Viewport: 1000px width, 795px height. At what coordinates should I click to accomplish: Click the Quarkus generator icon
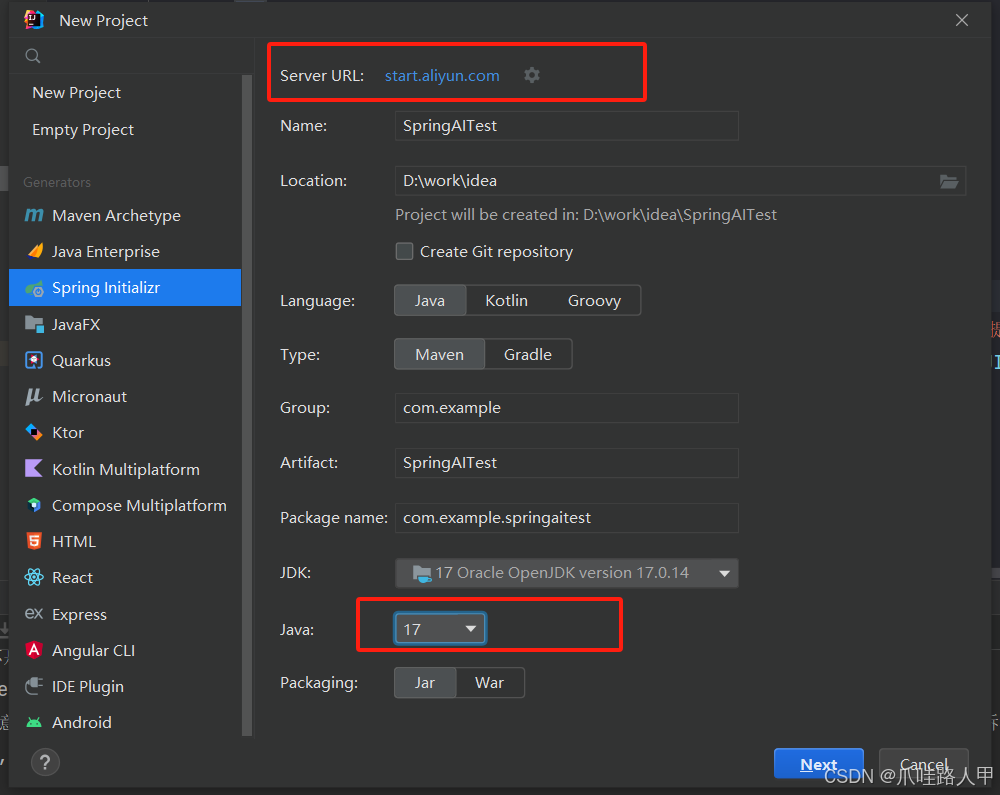pos(34,360)
